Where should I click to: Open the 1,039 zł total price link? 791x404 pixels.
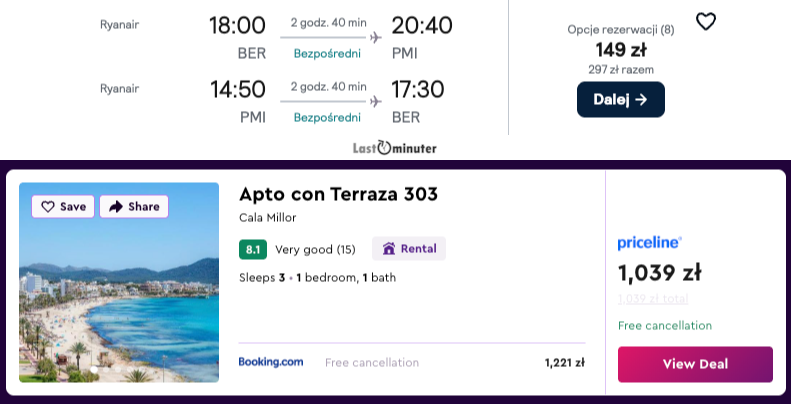tap(655, 299)
